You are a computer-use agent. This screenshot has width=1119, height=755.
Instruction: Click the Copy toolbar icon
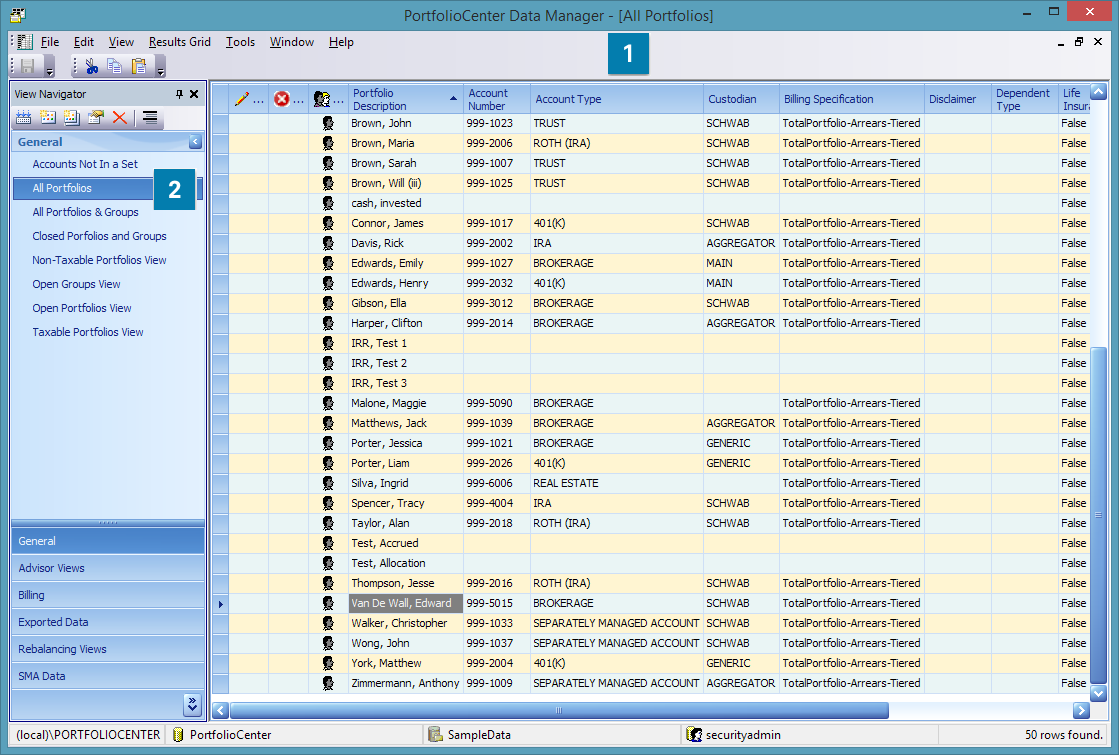tap(114, 66)
